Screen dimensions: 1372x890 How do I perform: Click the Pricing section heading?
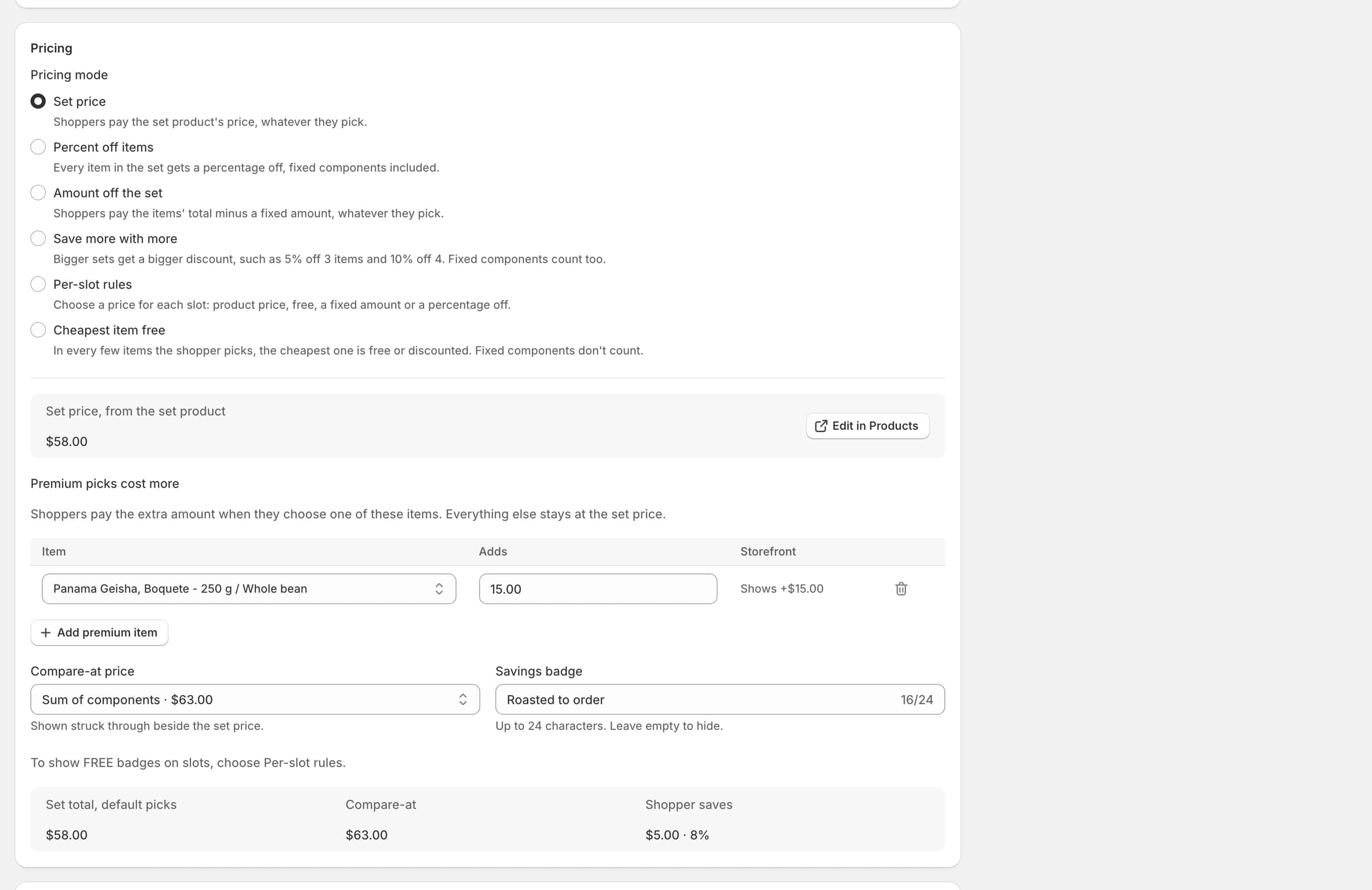51,48
